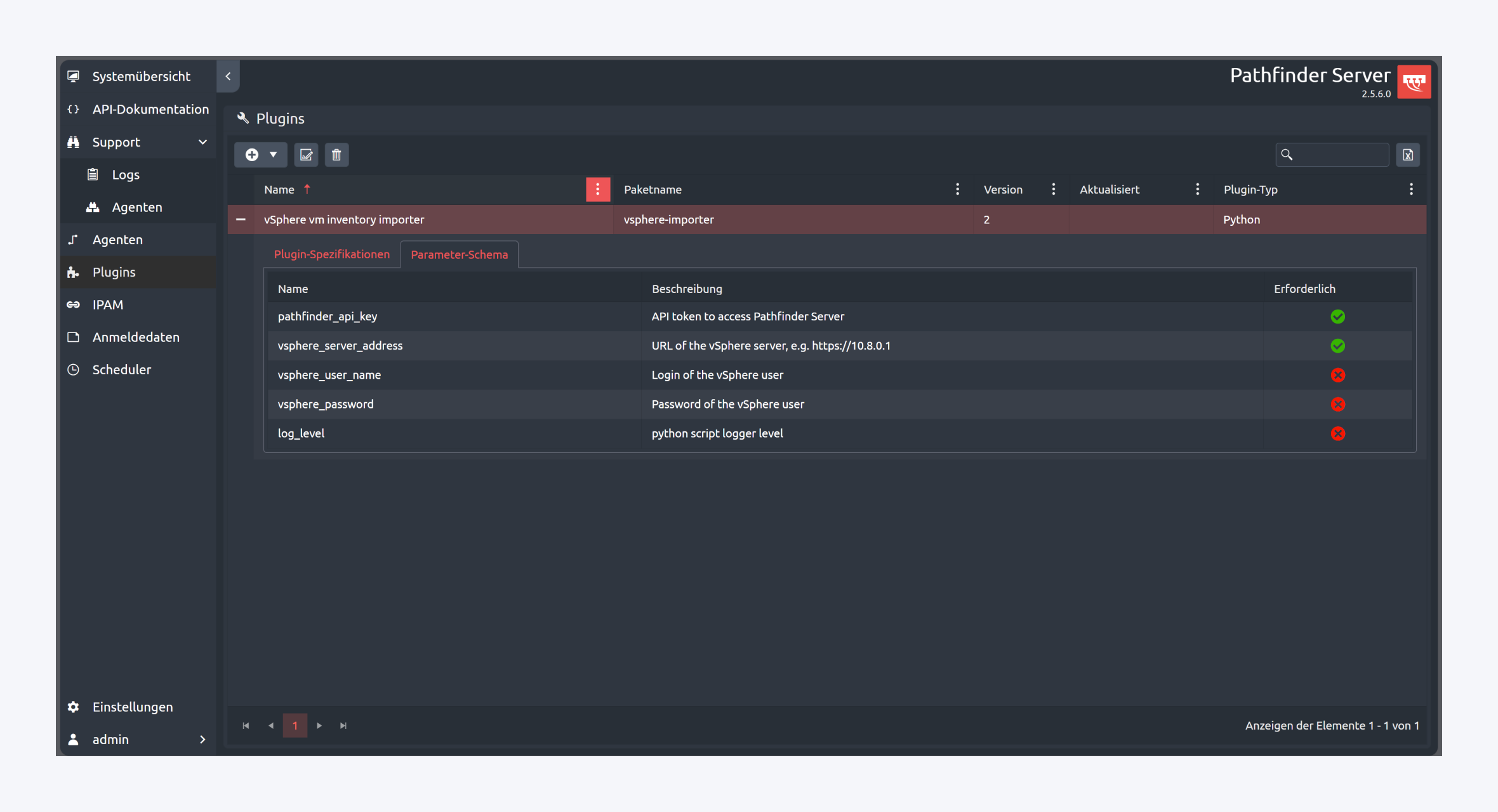
Task: Collapse the Support sidebar group
Action: click(202, 142)
